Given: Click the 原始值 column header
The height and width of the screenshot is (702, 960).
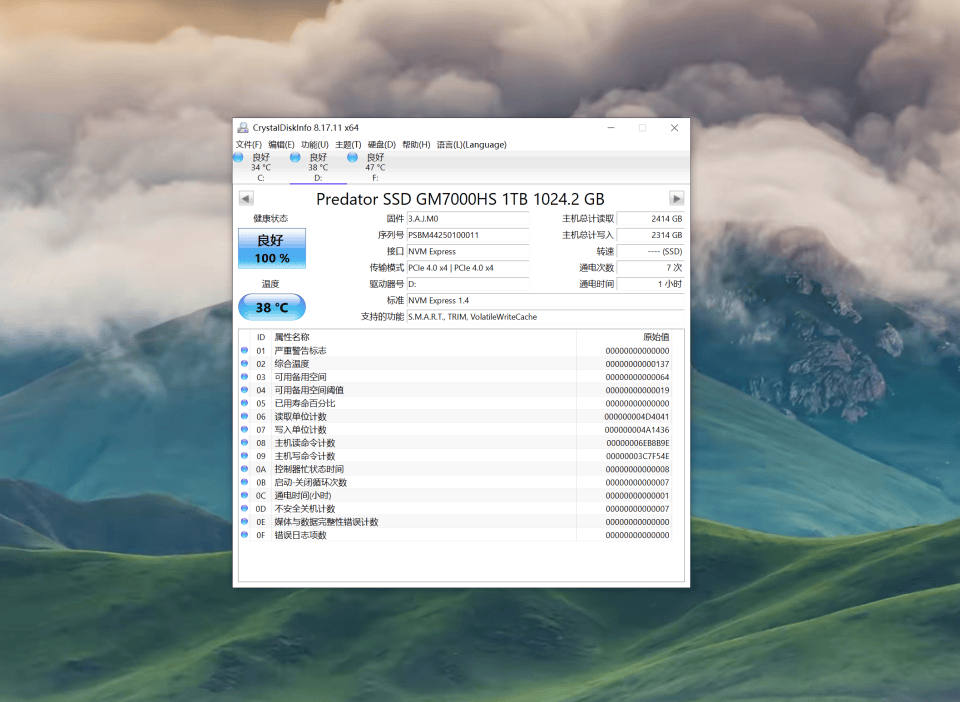Looking at the screenshot, I should pyautogui.click(x=656, y=337).
